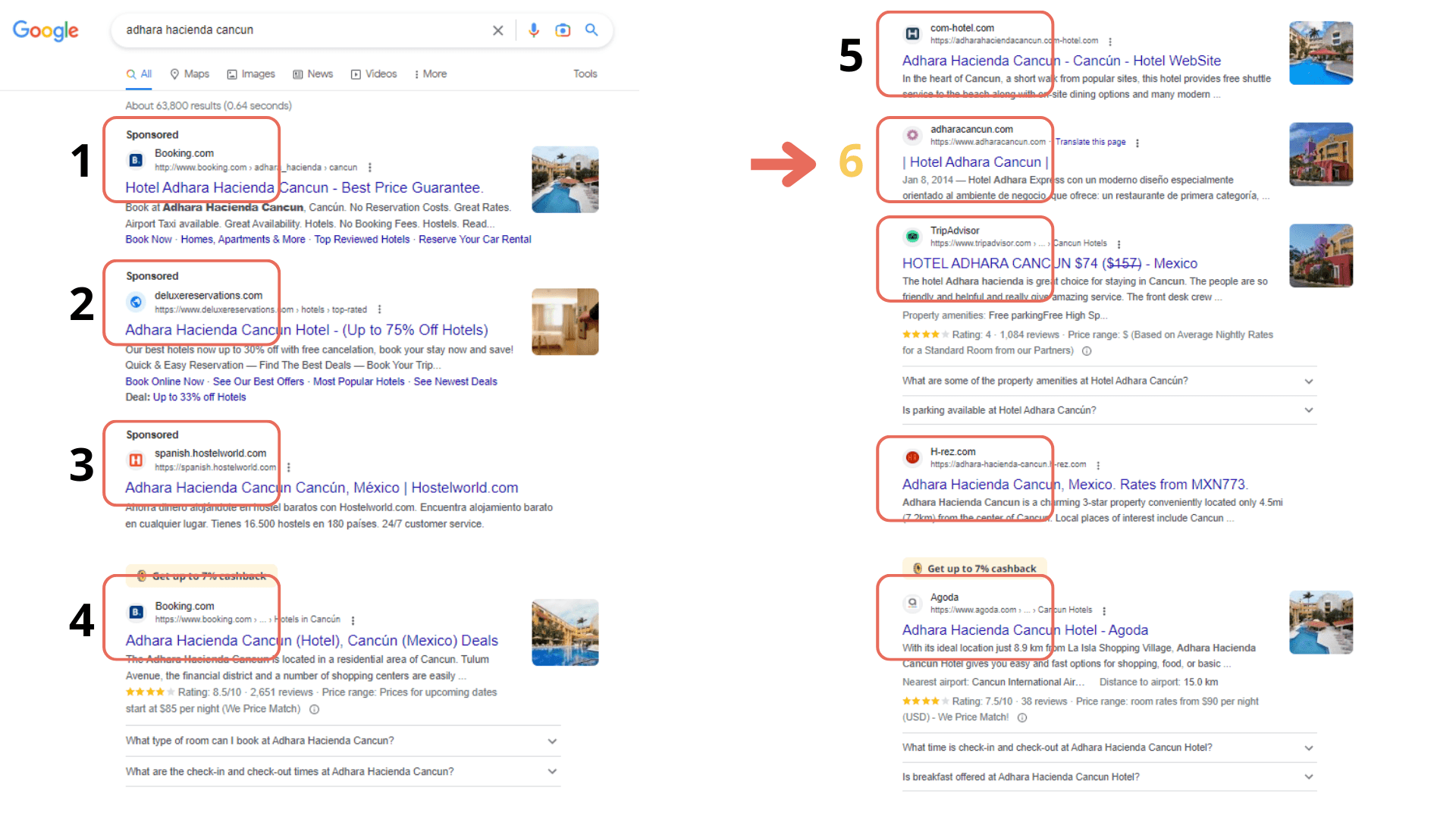
Task: Click 'Most Popular Hotels' sitelink
Action: (x=359, y=381)
